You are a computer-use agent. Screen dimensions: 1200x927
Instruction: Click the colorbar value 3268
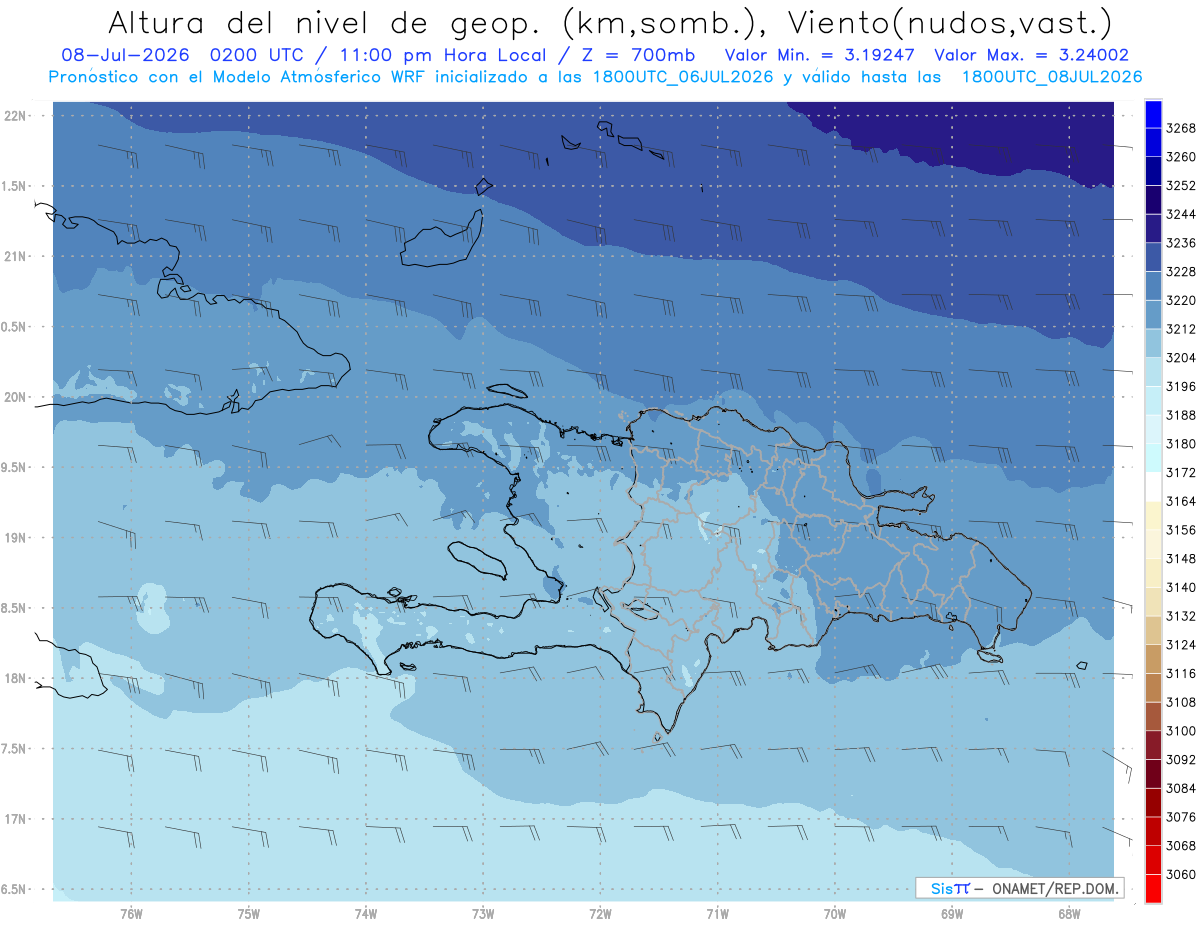point(1180,128)
